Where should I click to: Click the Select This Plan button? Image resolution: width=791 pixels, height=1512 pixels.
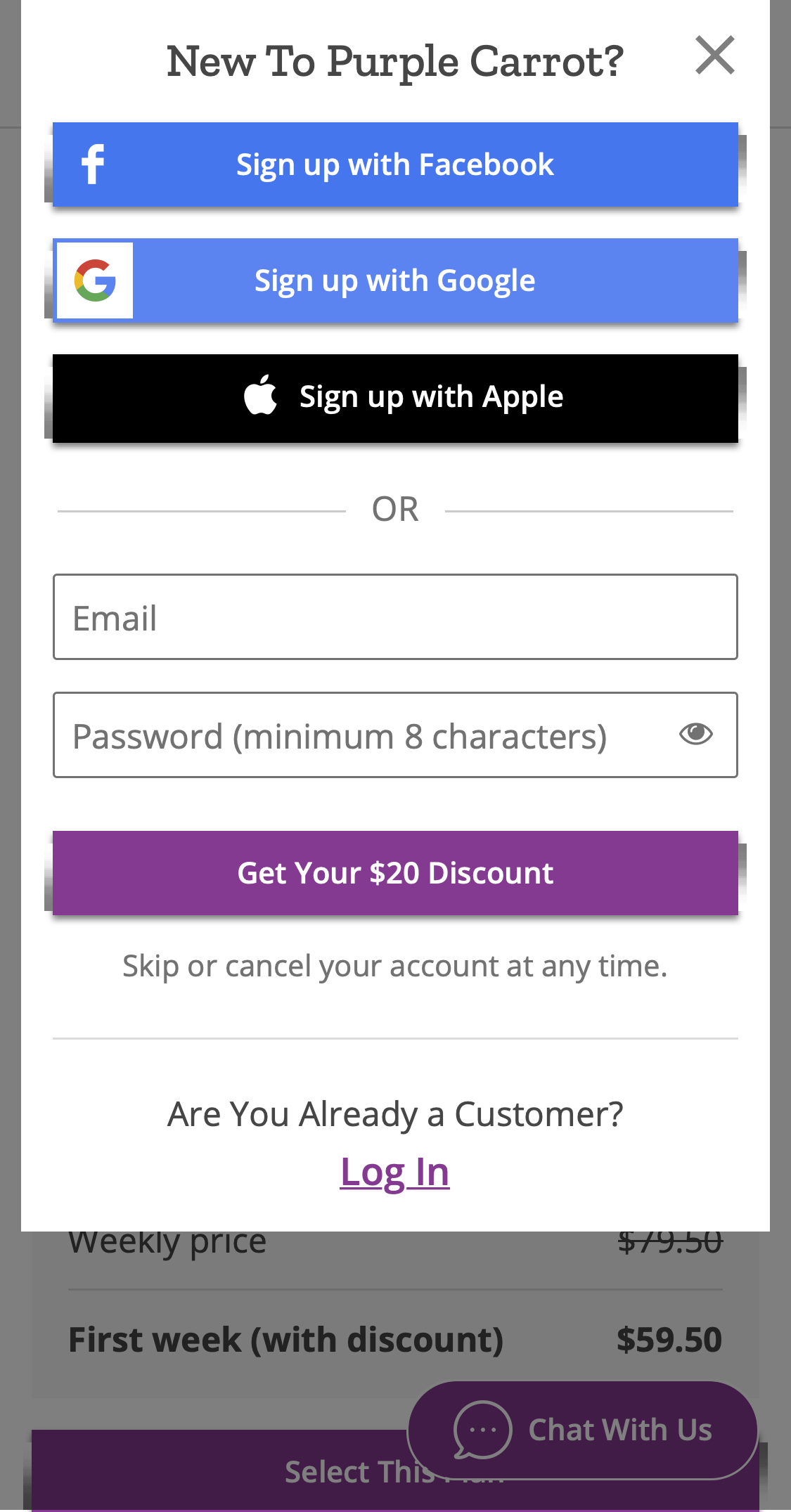pyautogui.click(x=316, y=1471)
